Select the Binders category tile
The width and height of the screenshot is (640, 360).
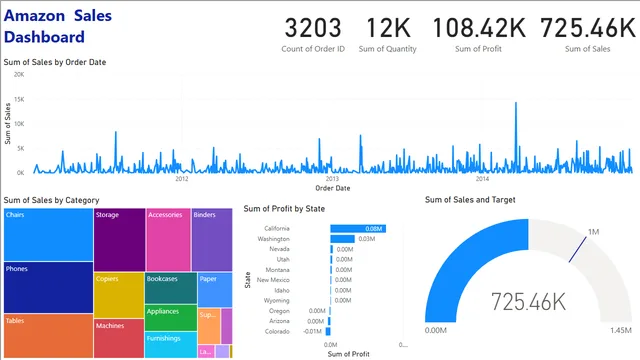click(x=212, y=240)
